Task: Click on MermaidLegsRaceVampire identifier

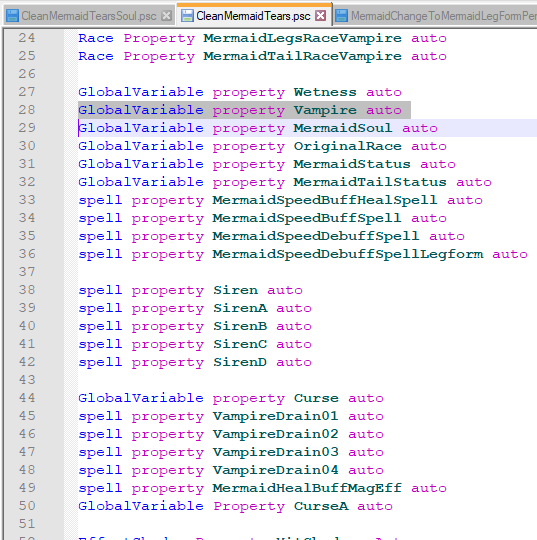Action: point(302,39)
